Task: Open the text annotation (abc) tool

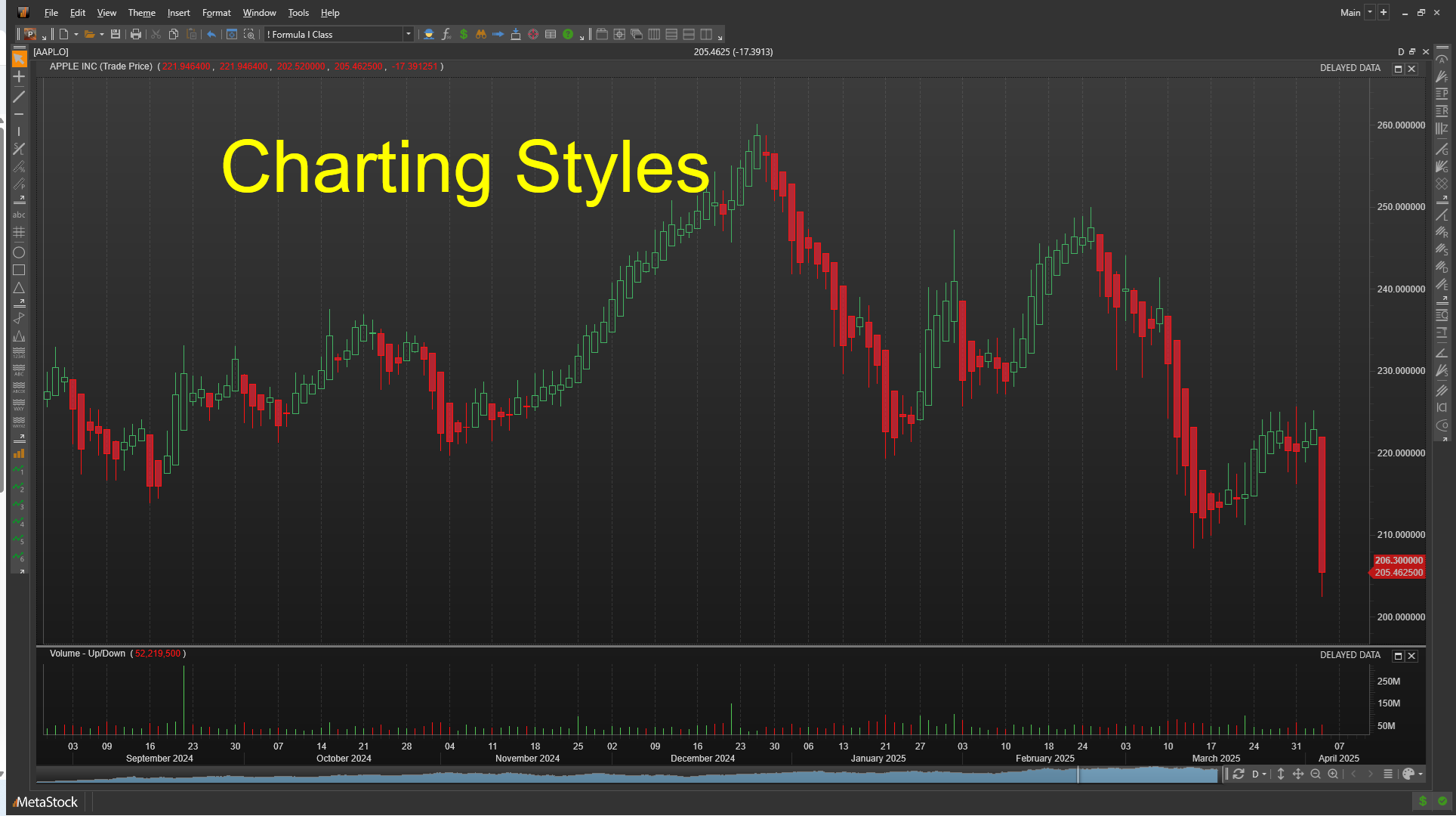Action: pos(20,214)
